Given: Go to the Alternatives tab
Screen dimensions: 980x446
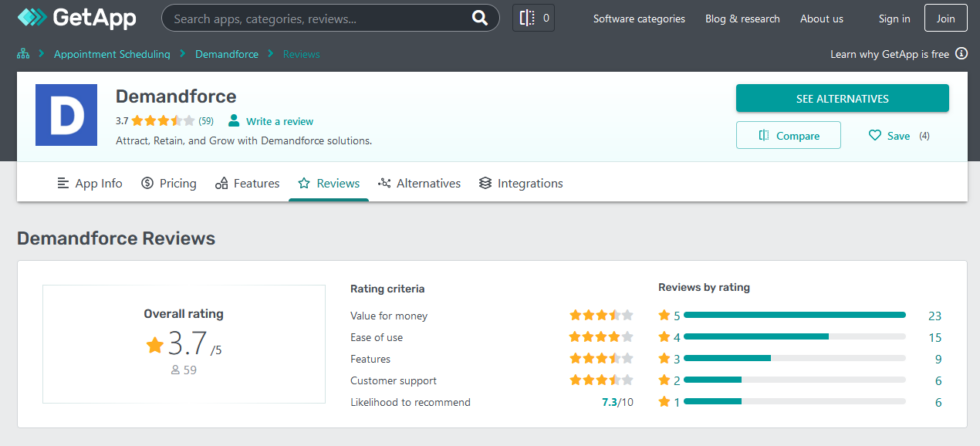Looking at the screenshot, I should (x=419, y=183).
